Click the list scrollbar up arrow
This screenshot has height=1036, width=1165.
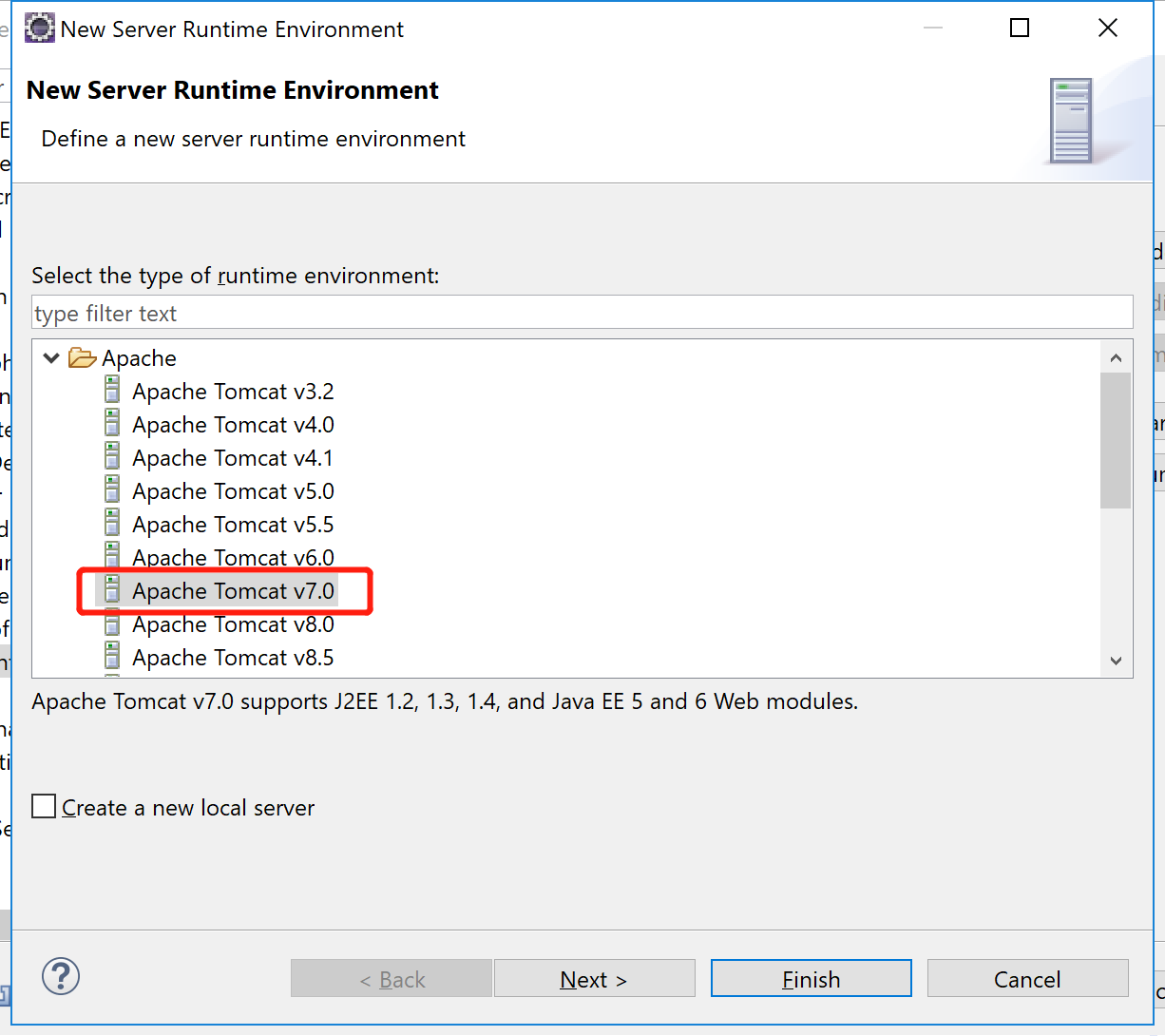(x=1116, y=358)
